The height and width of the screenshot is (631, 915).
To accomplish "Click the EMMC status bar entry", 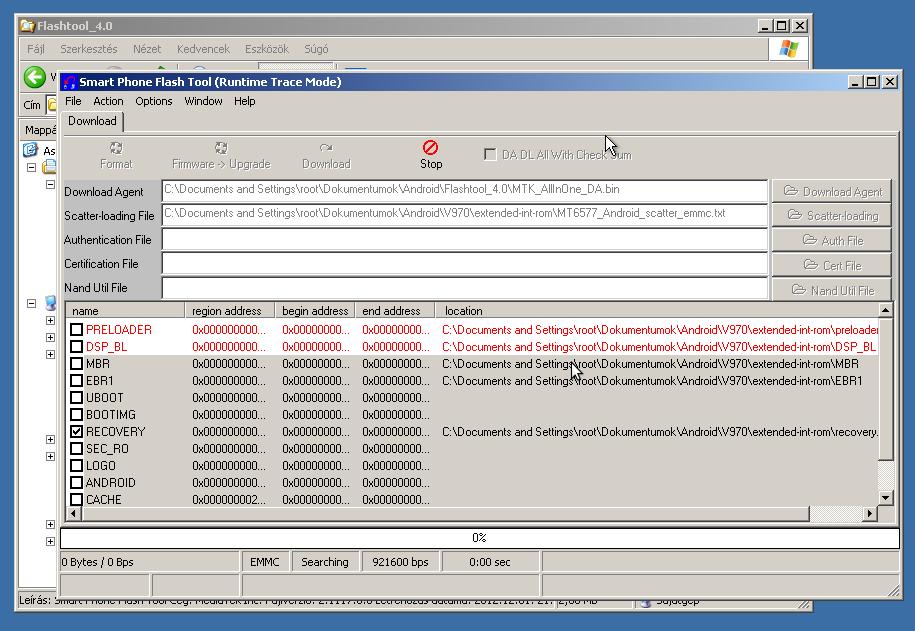I will tap(265, 562).
